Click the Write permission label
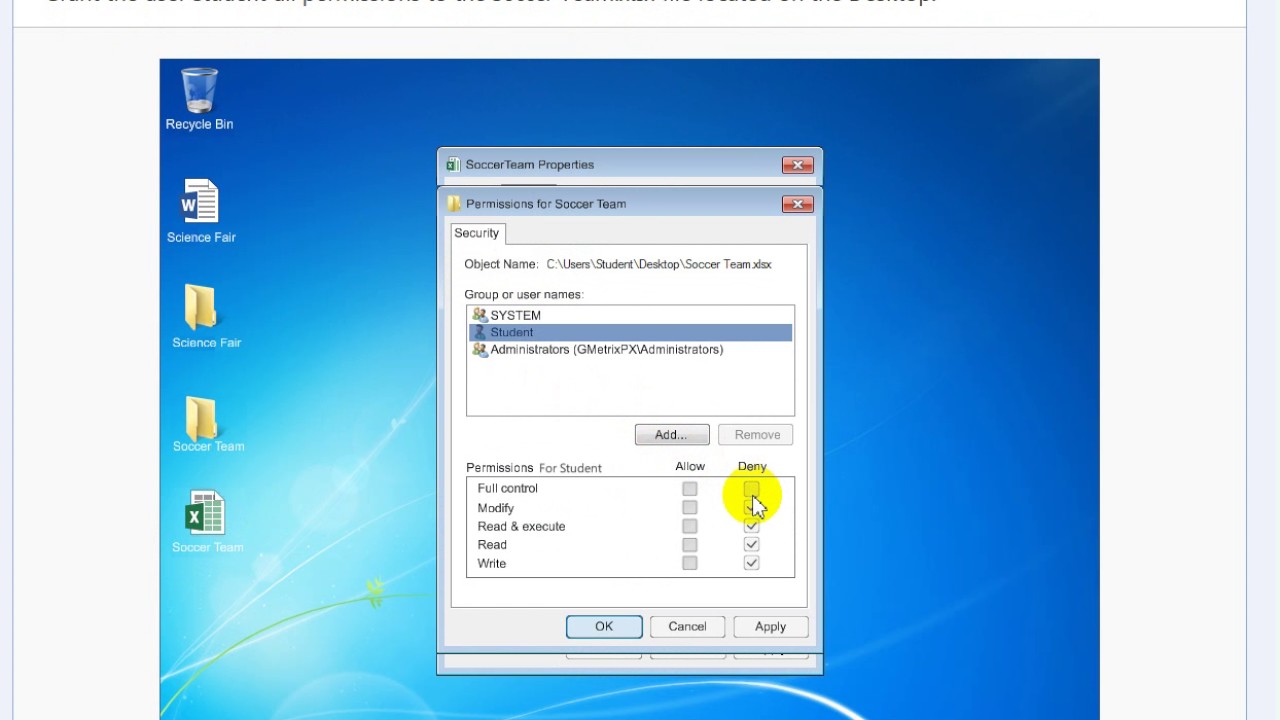The width and height of the screenshot is (1280, 720). 491,563
